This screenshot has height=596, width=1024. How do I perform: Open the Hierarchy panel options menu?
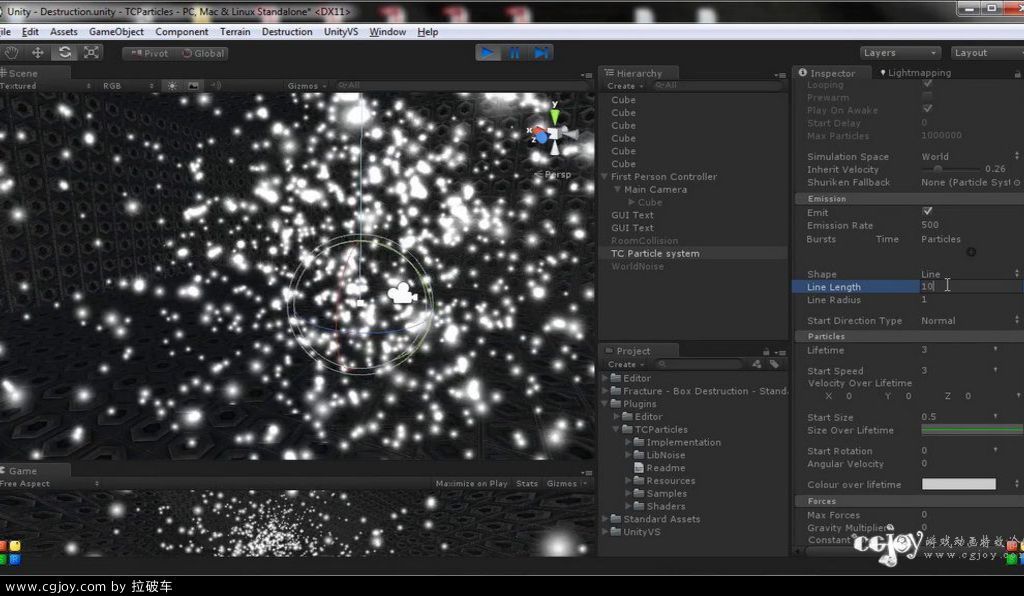tap(780, 75)
